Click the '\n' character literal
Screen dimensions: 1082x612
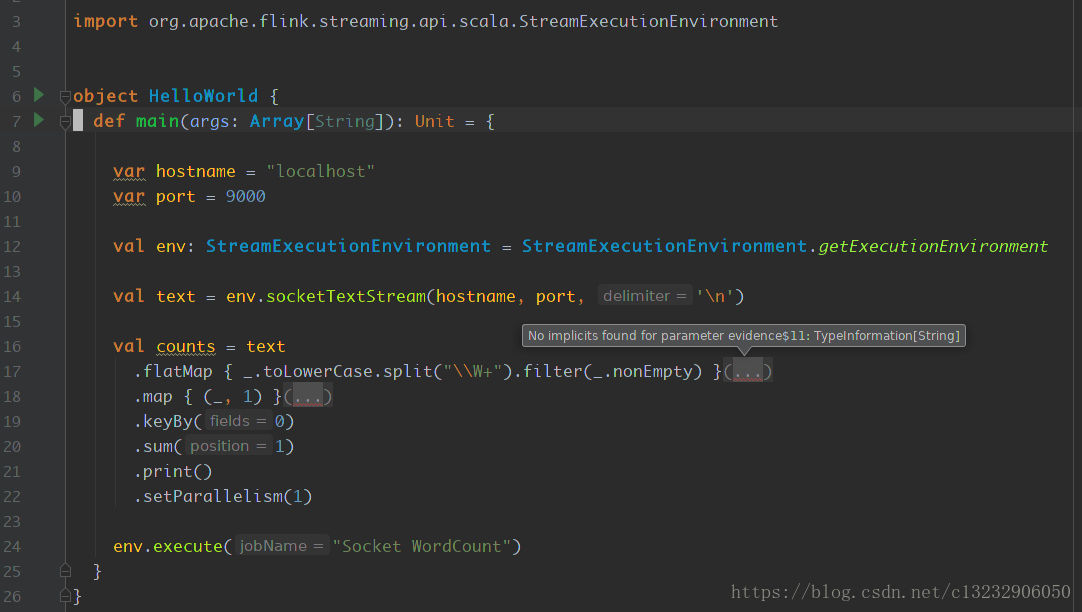714,296
